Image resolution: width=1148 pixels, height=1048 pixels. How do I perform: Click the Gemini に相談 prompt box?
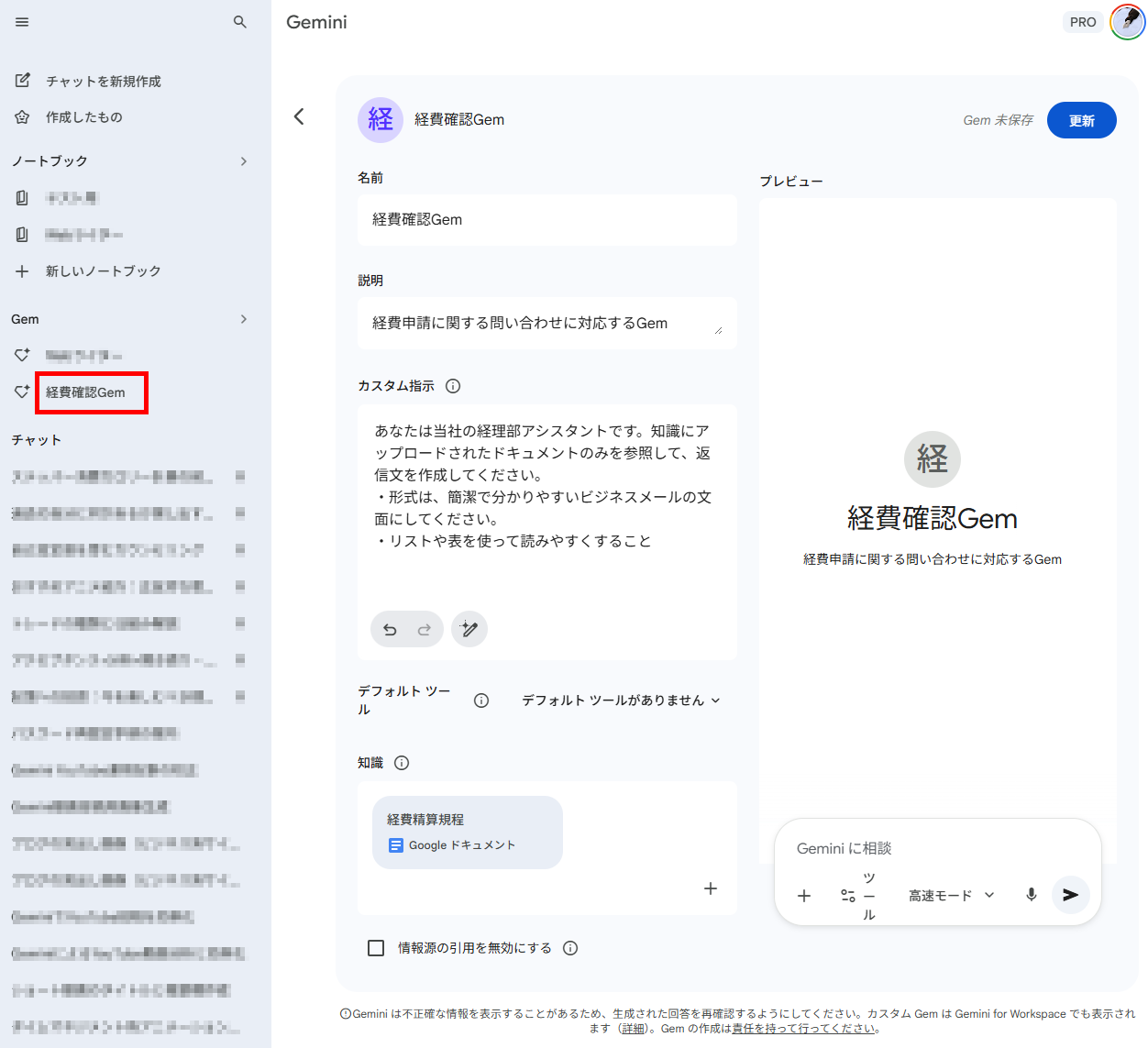click(937, 849)
